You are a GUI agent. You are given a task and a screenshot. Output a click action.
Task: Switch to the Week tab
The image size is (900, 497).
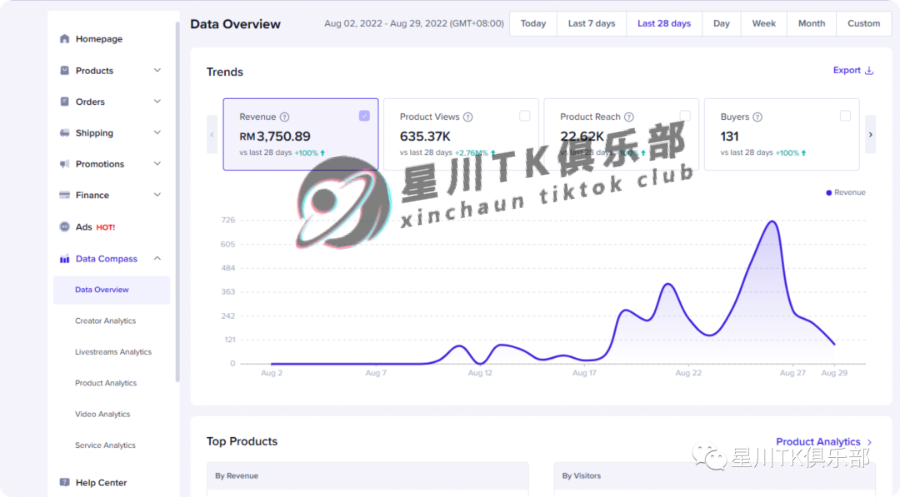pyautogui.click(x=764, y=24)
